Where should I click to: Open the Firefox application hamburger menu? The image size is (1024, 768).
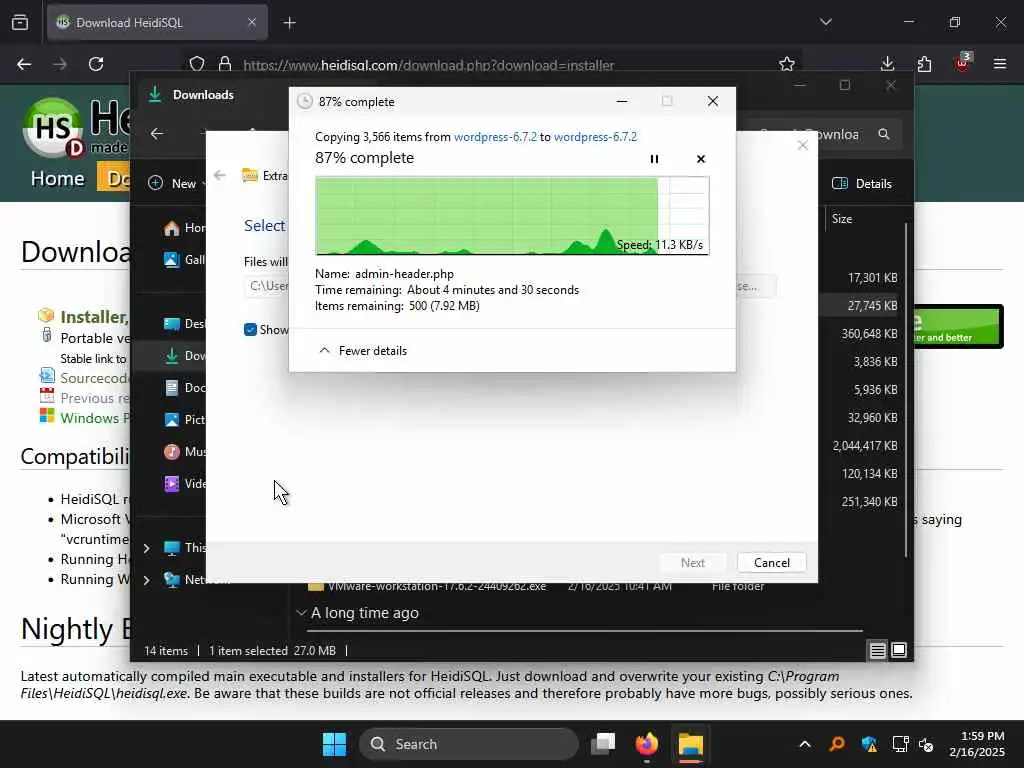click(1000, 64)
